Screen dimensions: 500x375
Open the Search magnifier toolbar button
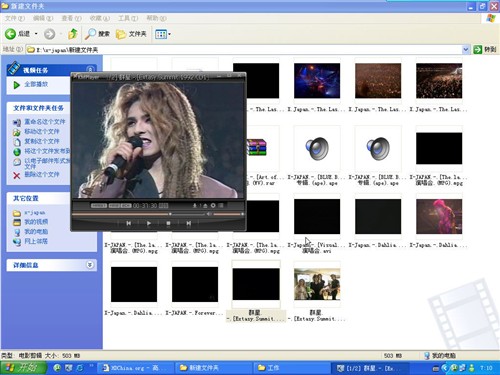pyautogui.click(x=97, y=34)
